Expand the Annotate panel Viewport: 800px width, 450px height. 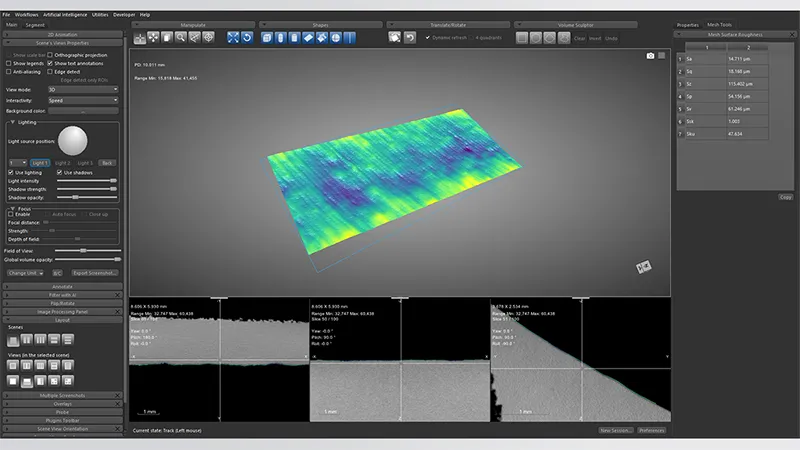tap(62, 287)
